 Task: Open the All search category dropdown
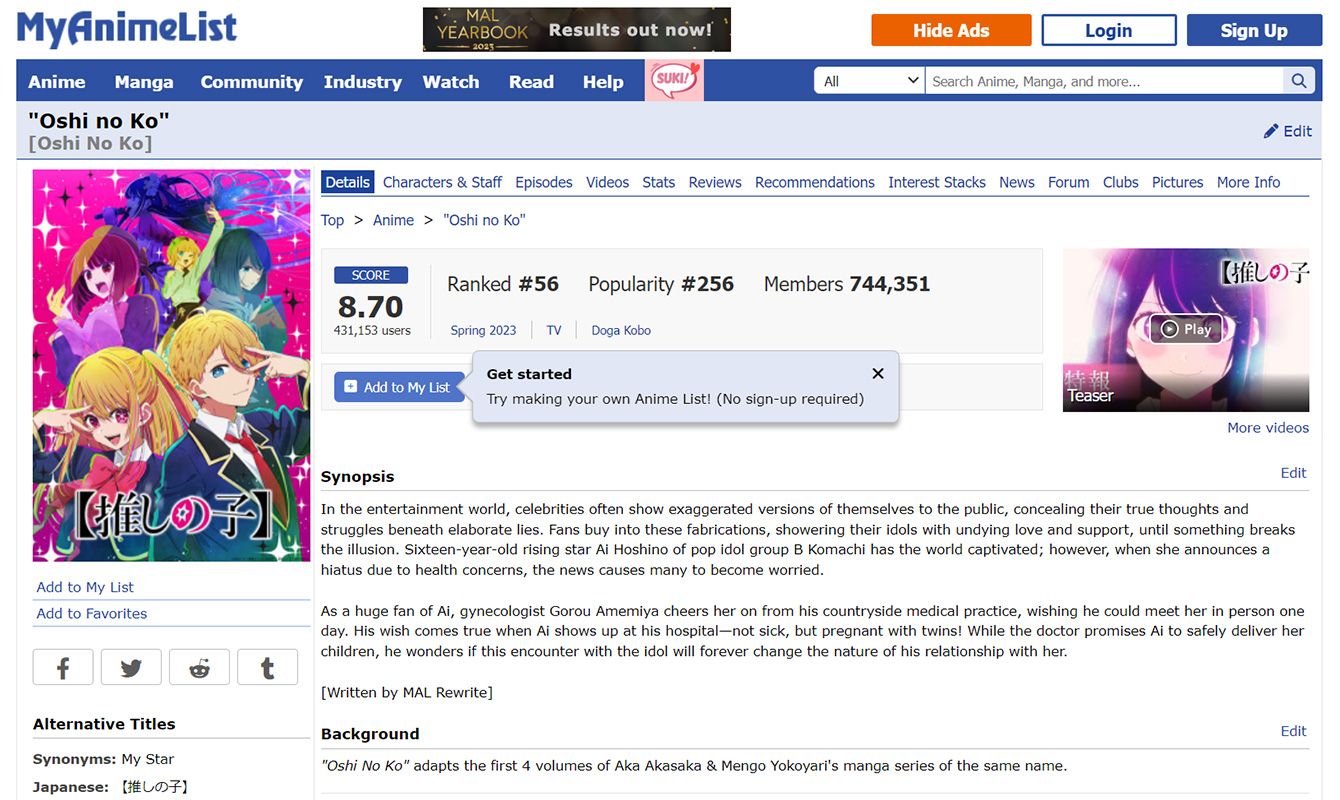coord(870,81)
